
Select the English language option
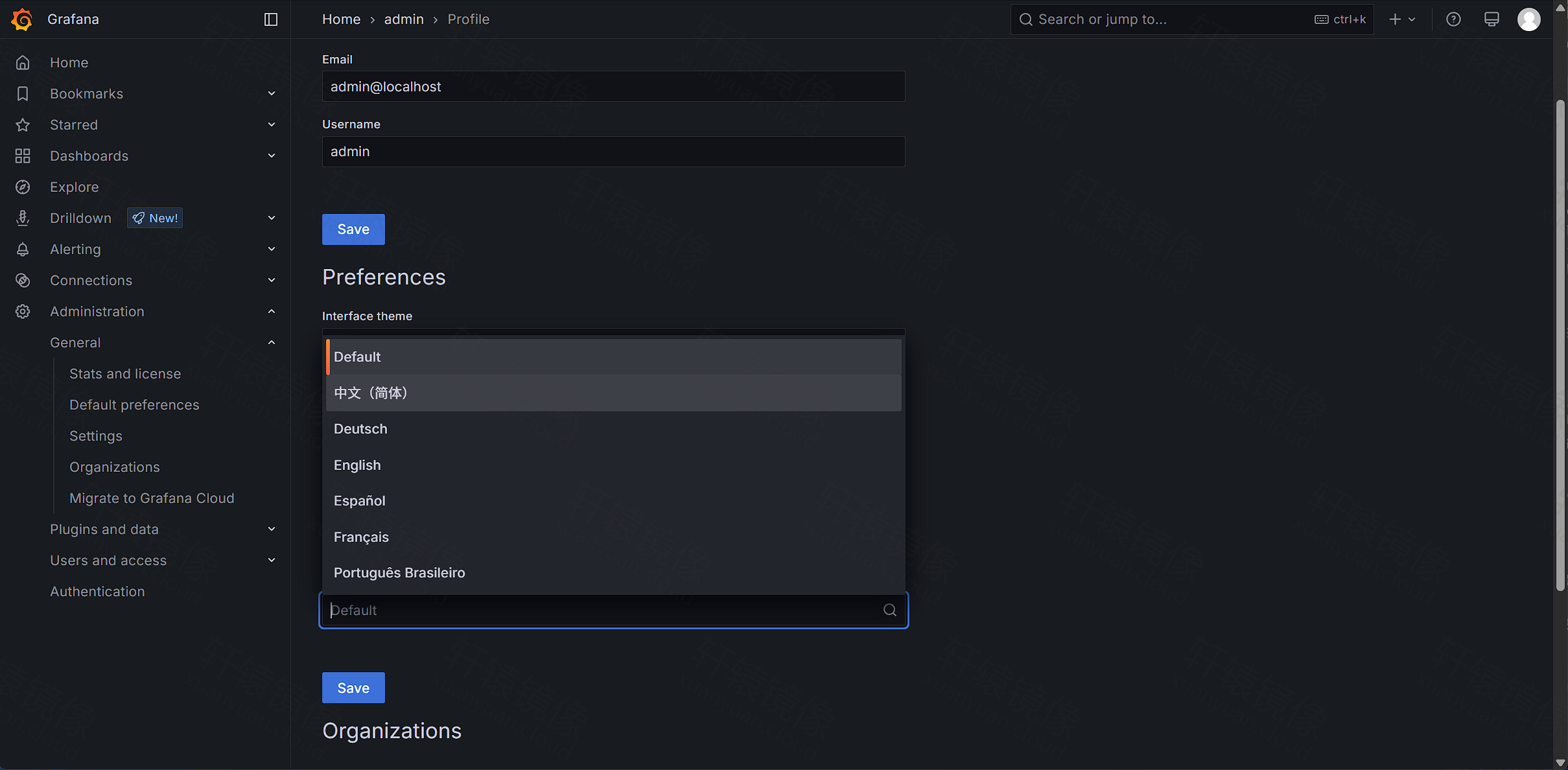613,465
